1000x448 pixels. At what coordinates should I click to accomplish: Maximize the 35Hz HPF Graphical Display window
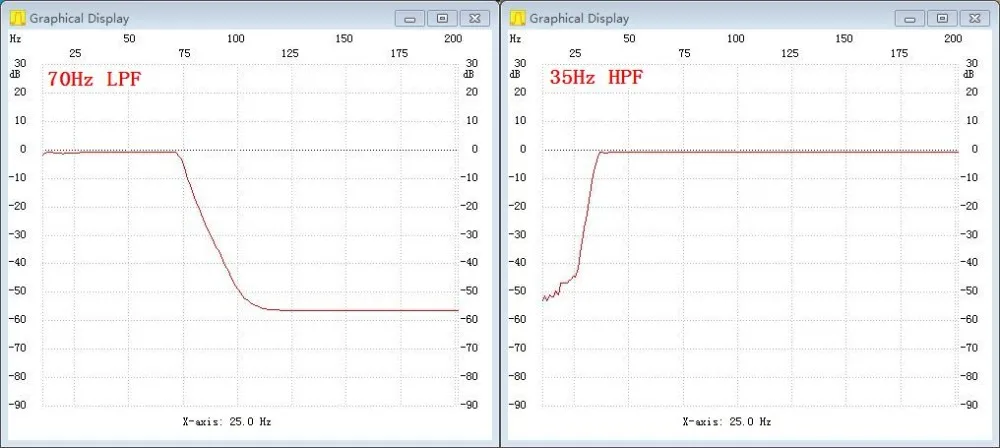point(943,19)
